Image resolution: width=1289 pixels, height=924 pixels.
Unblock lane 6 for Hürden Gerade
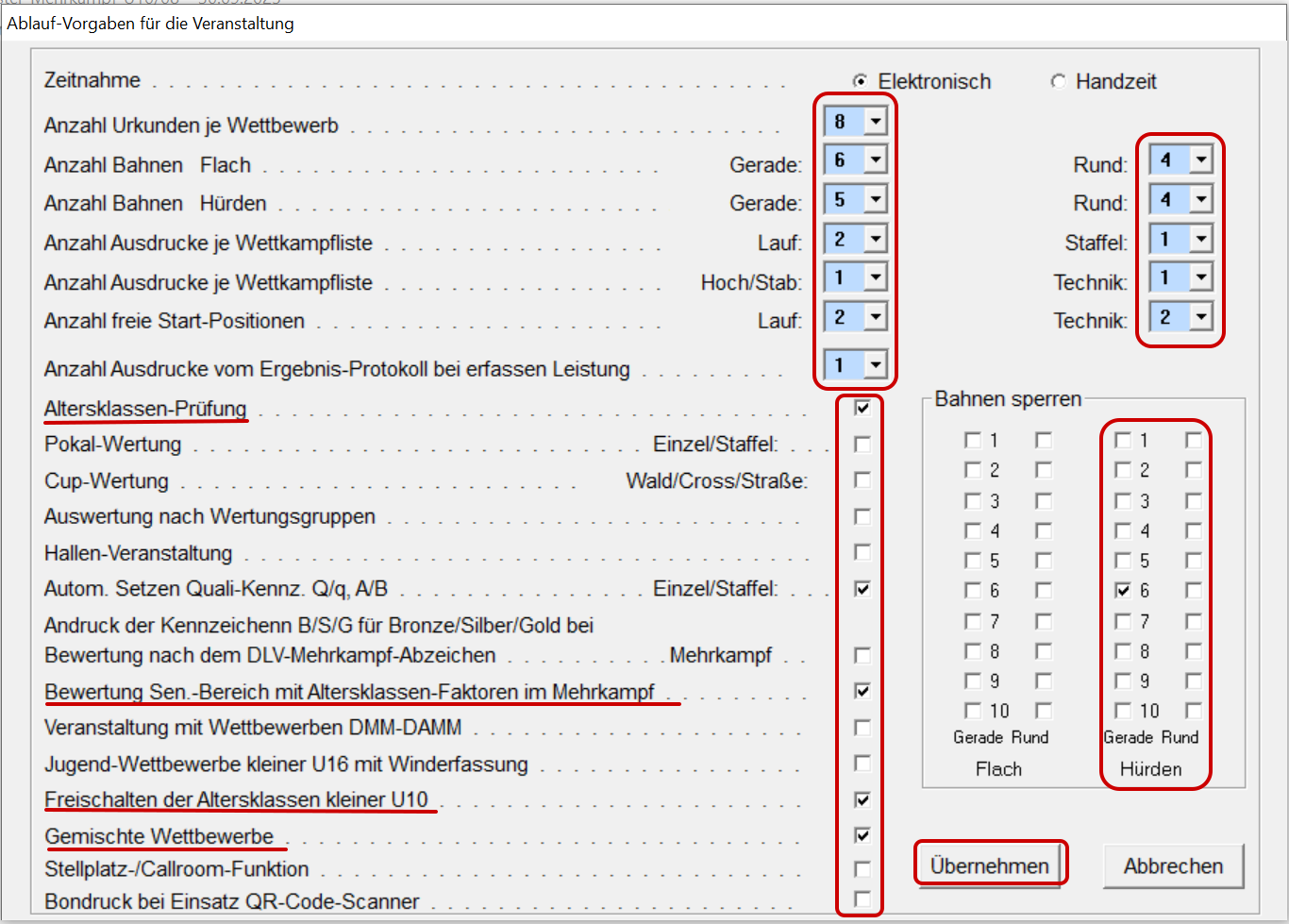[1123, 591]
